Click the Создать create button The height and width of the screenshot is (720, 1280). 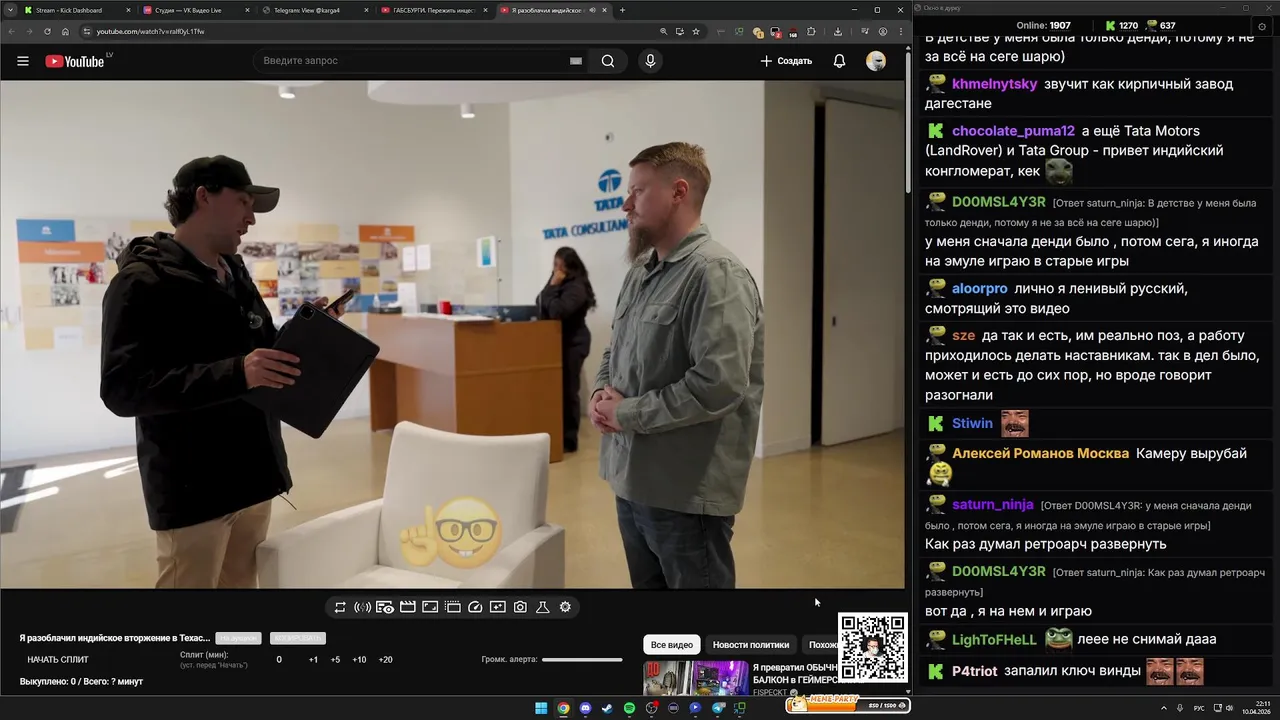786,61
